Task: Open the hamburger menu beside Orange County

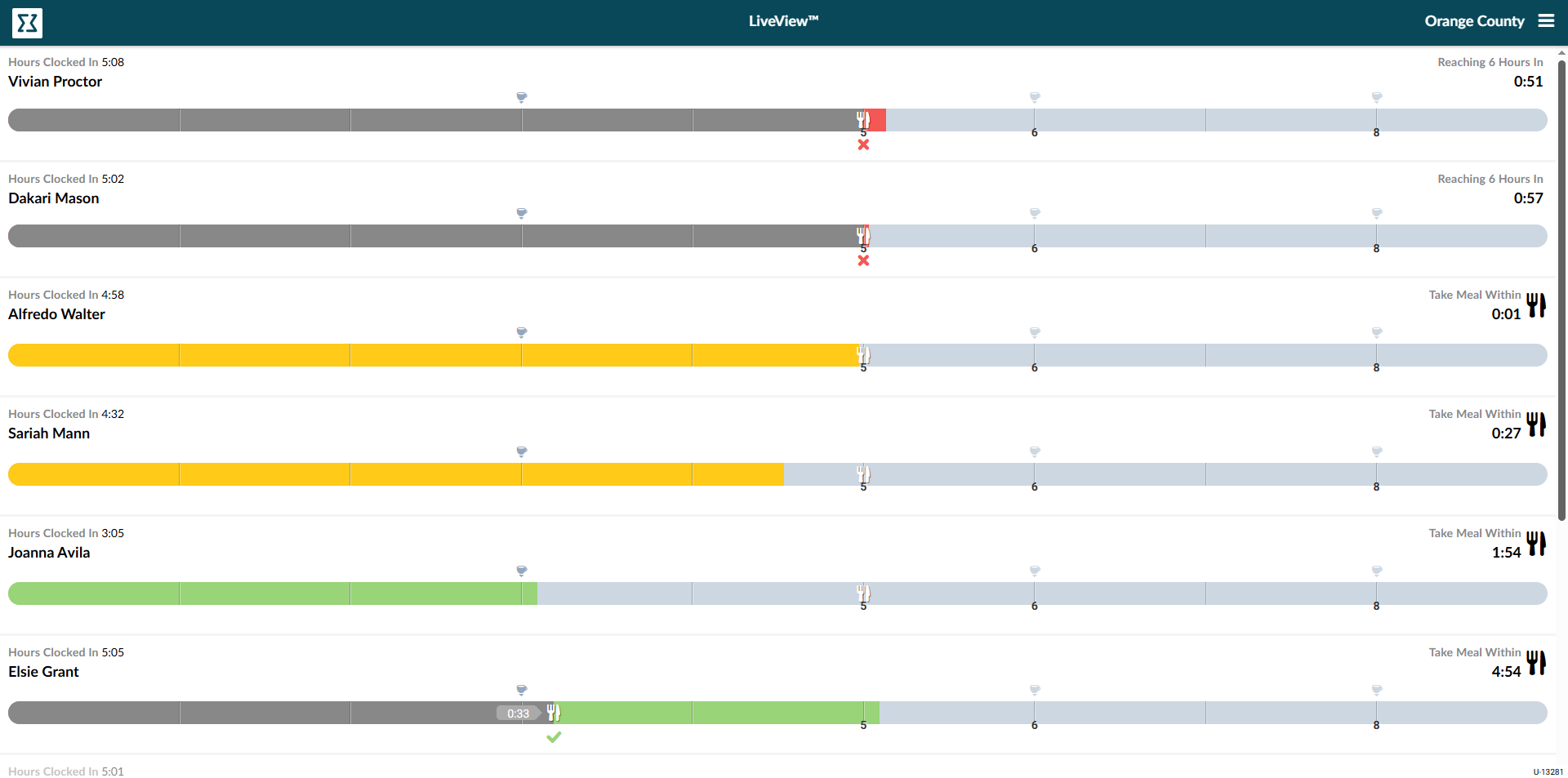Action: point(1546,21)
